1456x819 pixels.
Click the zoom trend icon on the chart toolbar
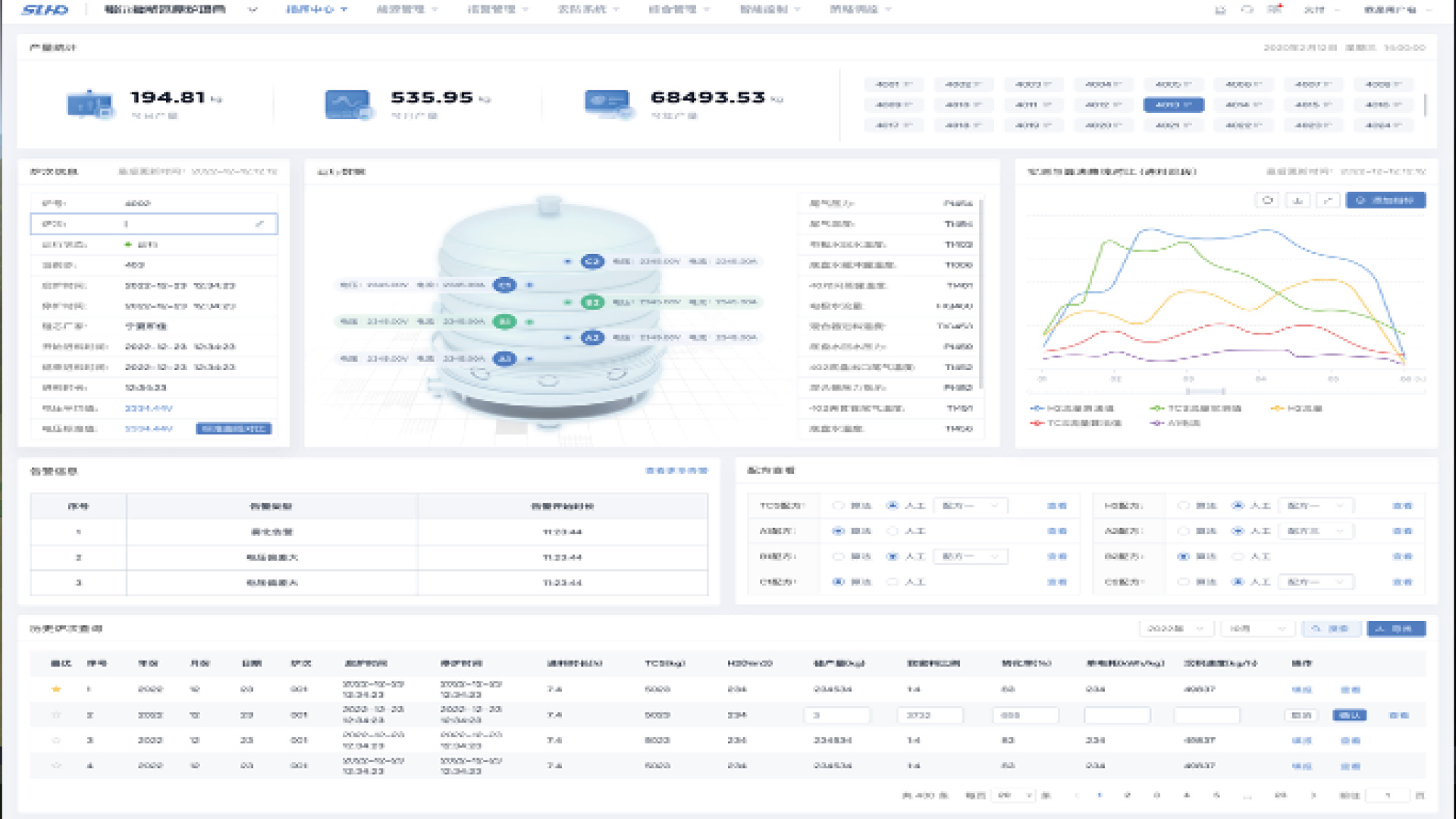coord(1328,199)
